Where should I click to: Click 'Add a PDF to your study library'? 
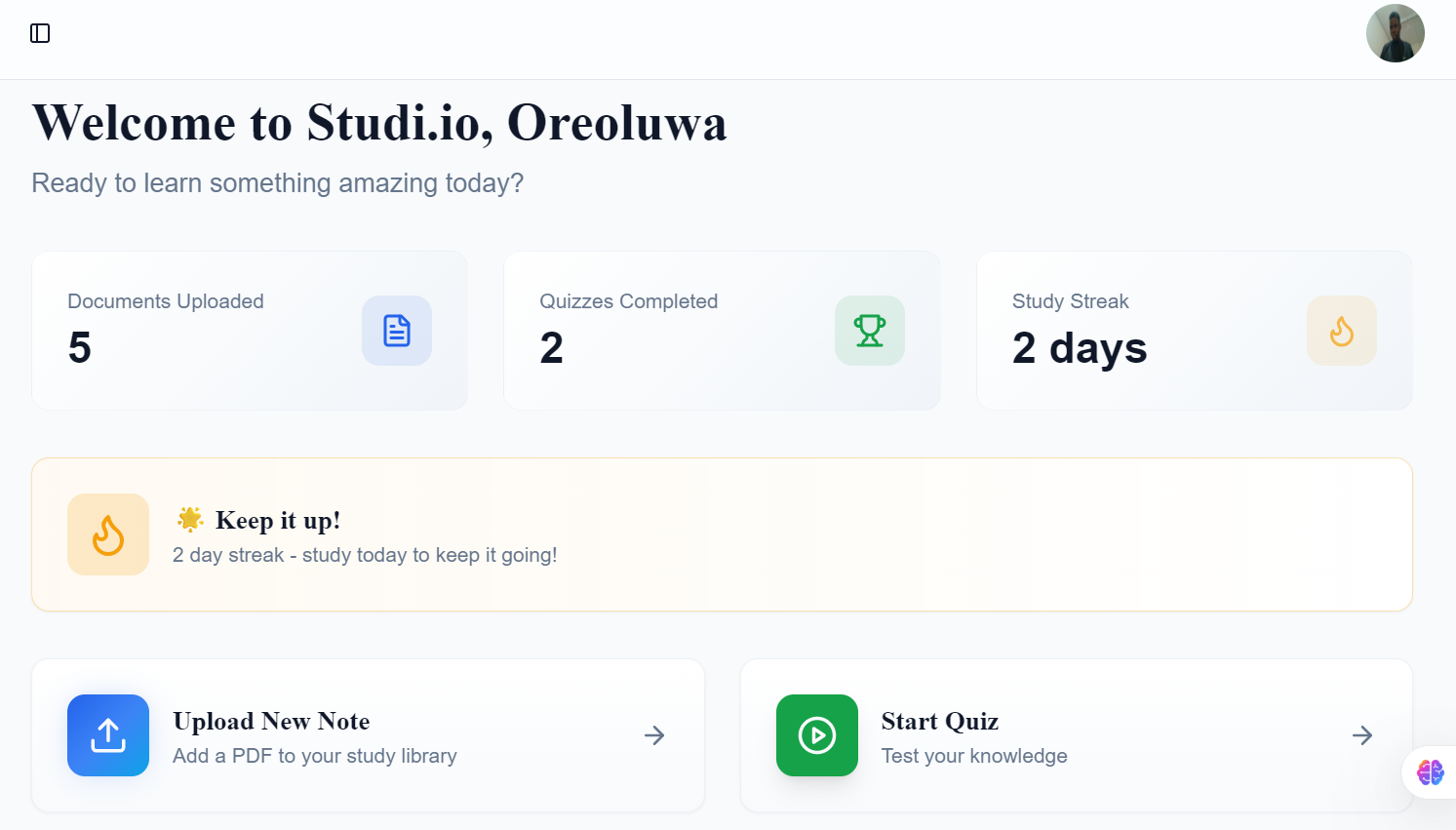[x=315, y=756]
